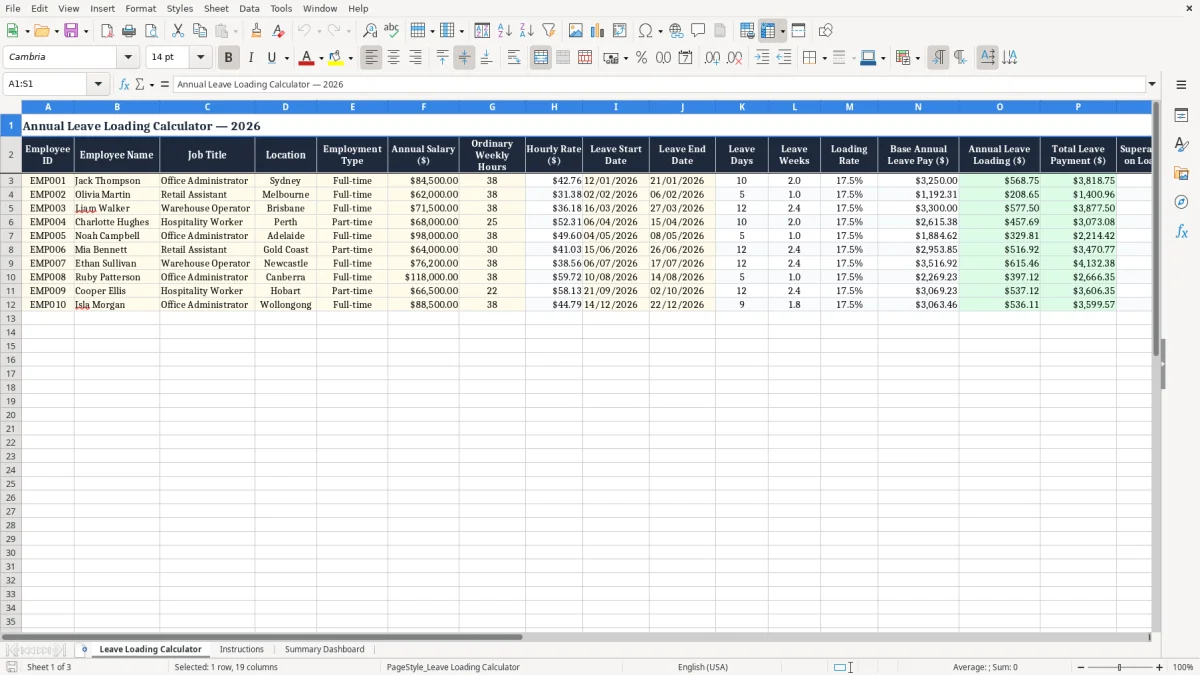The width and height of the screenshot is (1200, 675).
Task: Run the Spelling check
Action: tap(392, 31)
